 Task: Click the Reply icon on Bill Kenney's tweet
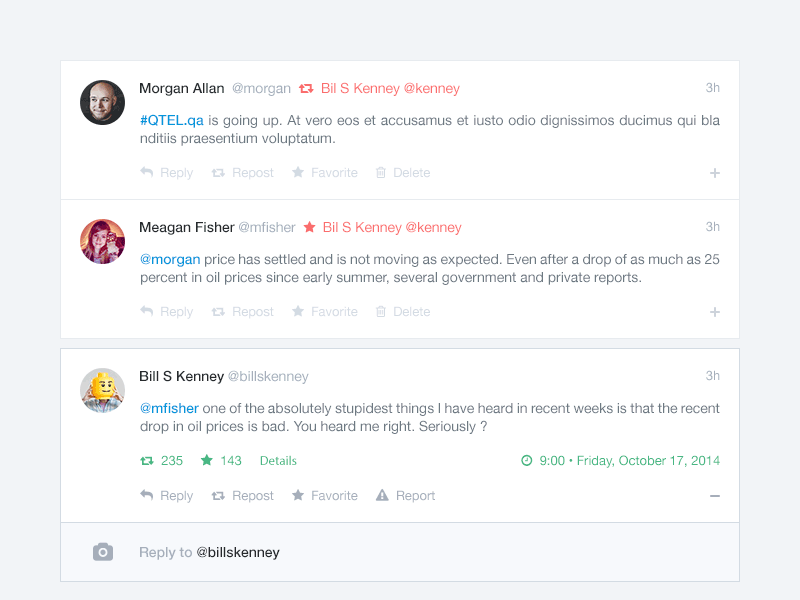click(146, 495)
